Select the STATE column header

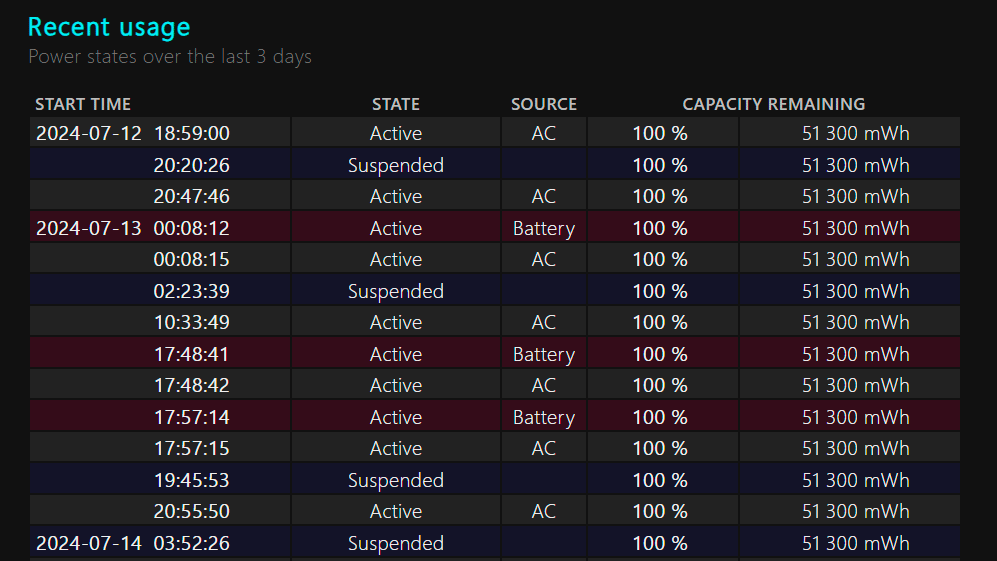396,104
